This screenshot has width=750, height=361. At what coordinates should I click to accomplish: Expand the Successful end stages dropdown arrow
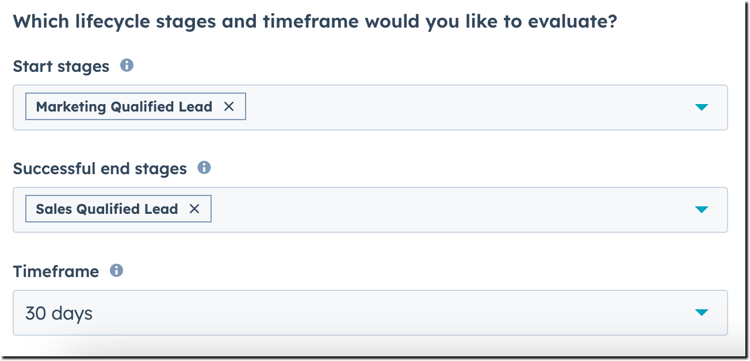coord(701,209)
